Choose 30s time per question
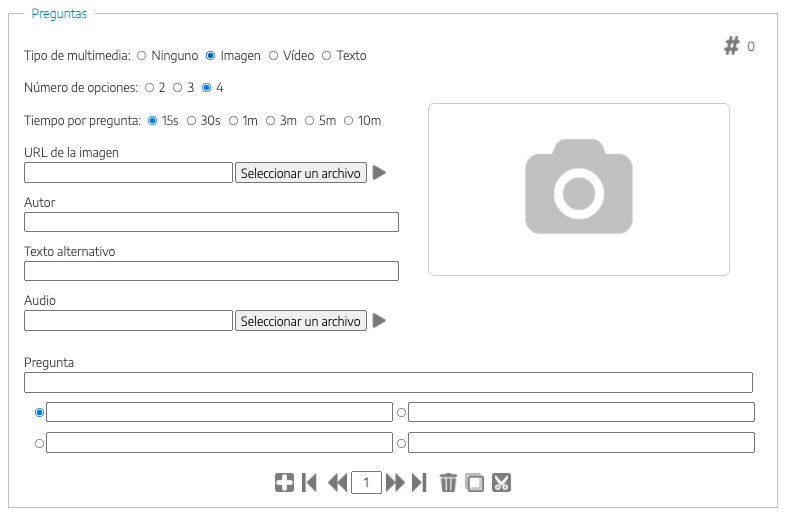Viewport: 788px width, 516px height. click(192, 121)
